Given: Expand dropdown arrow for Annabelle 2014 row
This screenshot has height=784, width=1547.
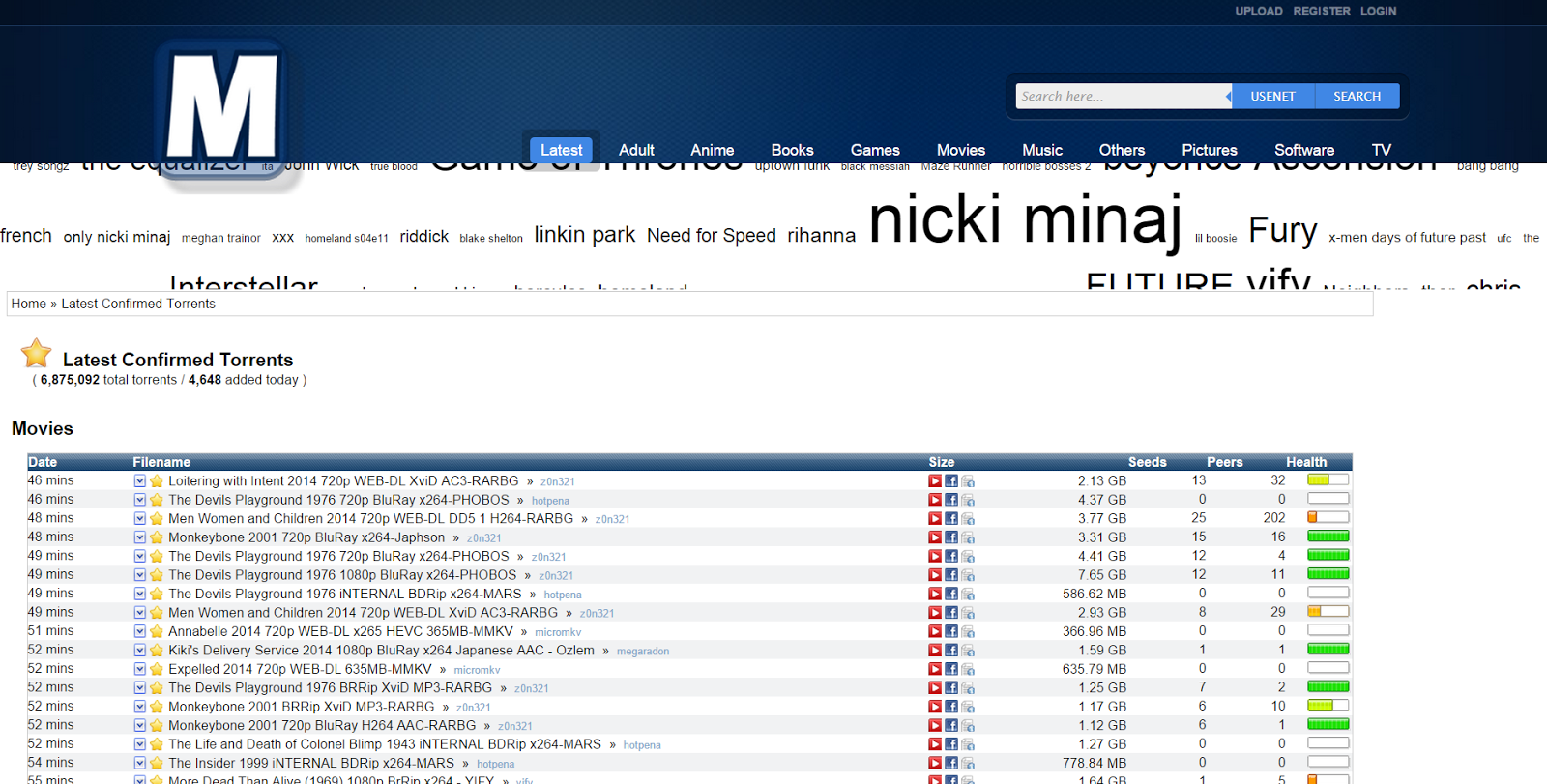Looking at the screenshot, I should 140,631.
